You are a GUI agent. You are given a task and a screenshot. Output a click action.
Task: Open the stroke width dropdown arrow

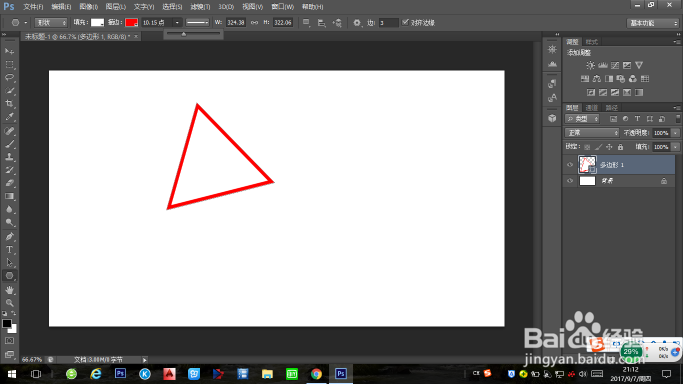(x=177, y=23)
